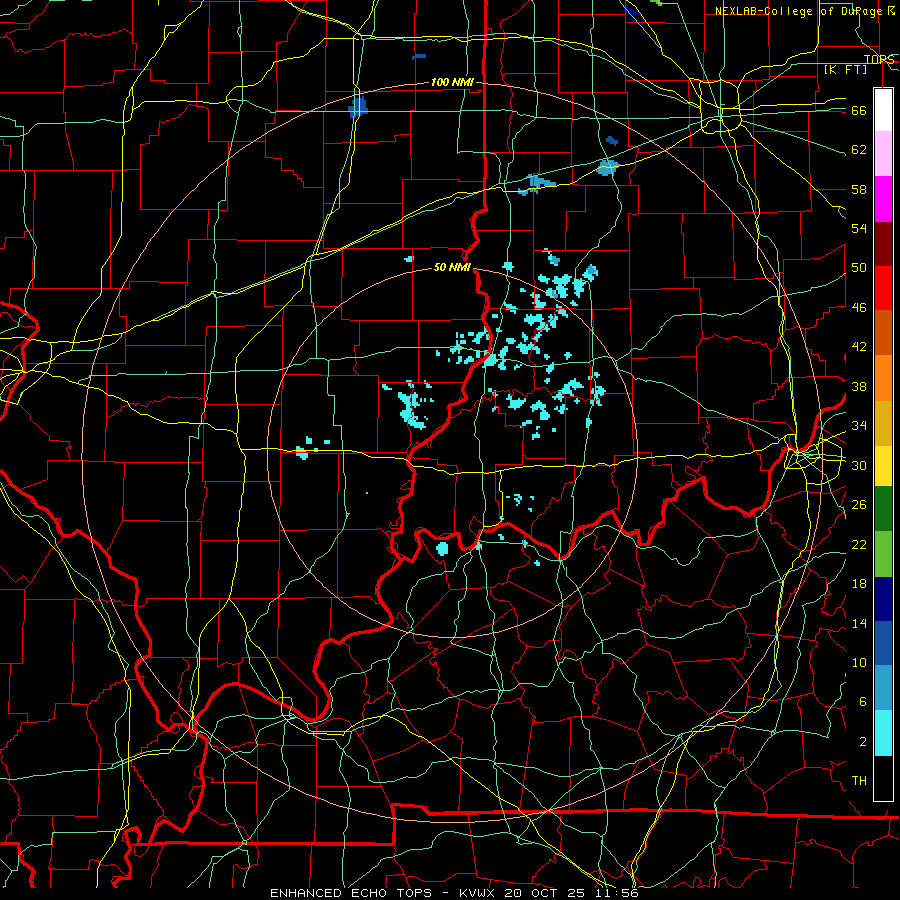The width and height of the screenshot is (900, 900).
Task: Click the 50 NMI range ring label
Action: click(x=452, y=267)
